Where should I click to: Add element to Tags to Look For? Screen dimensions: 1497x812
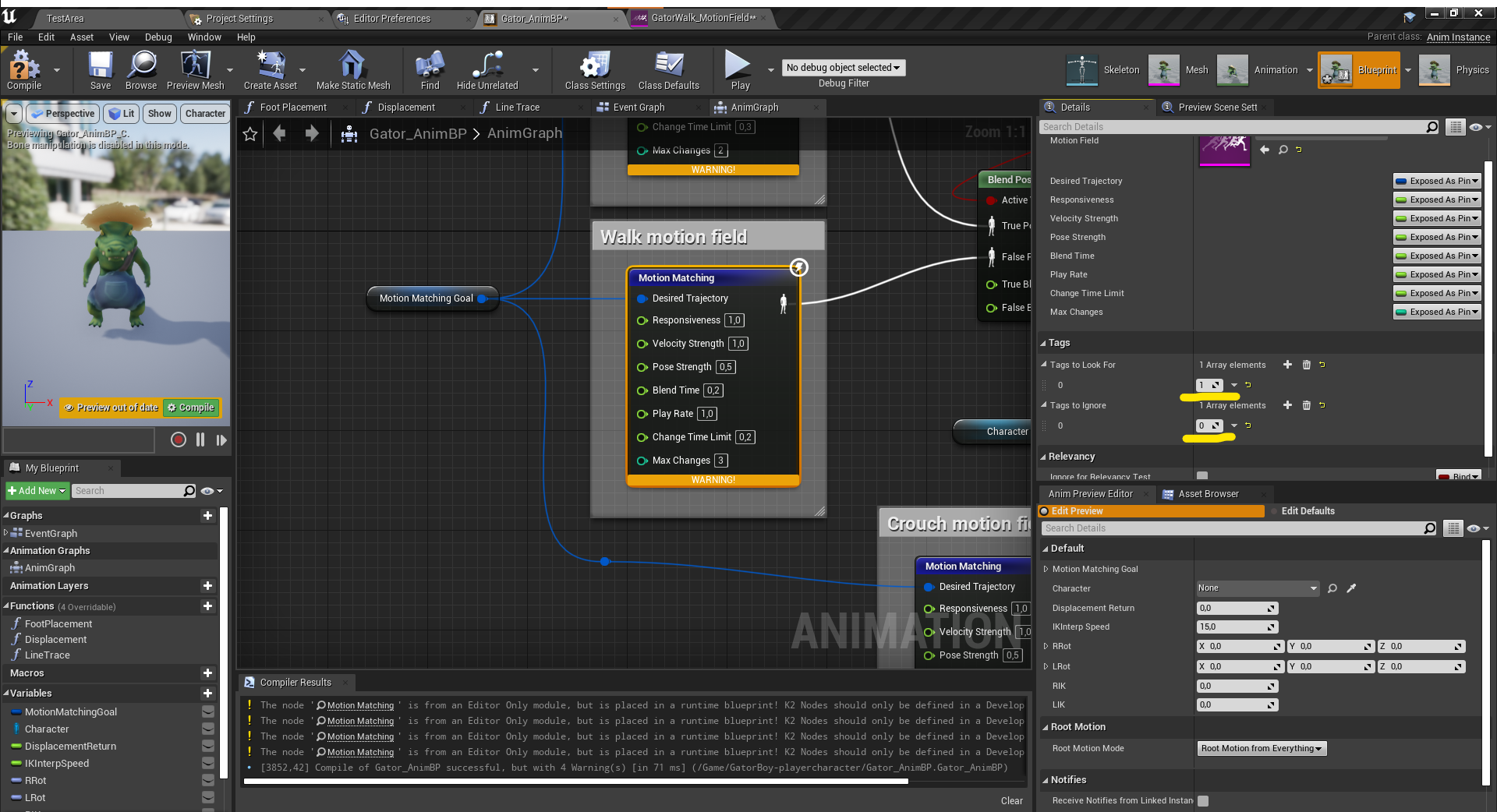coord(1287,365)
